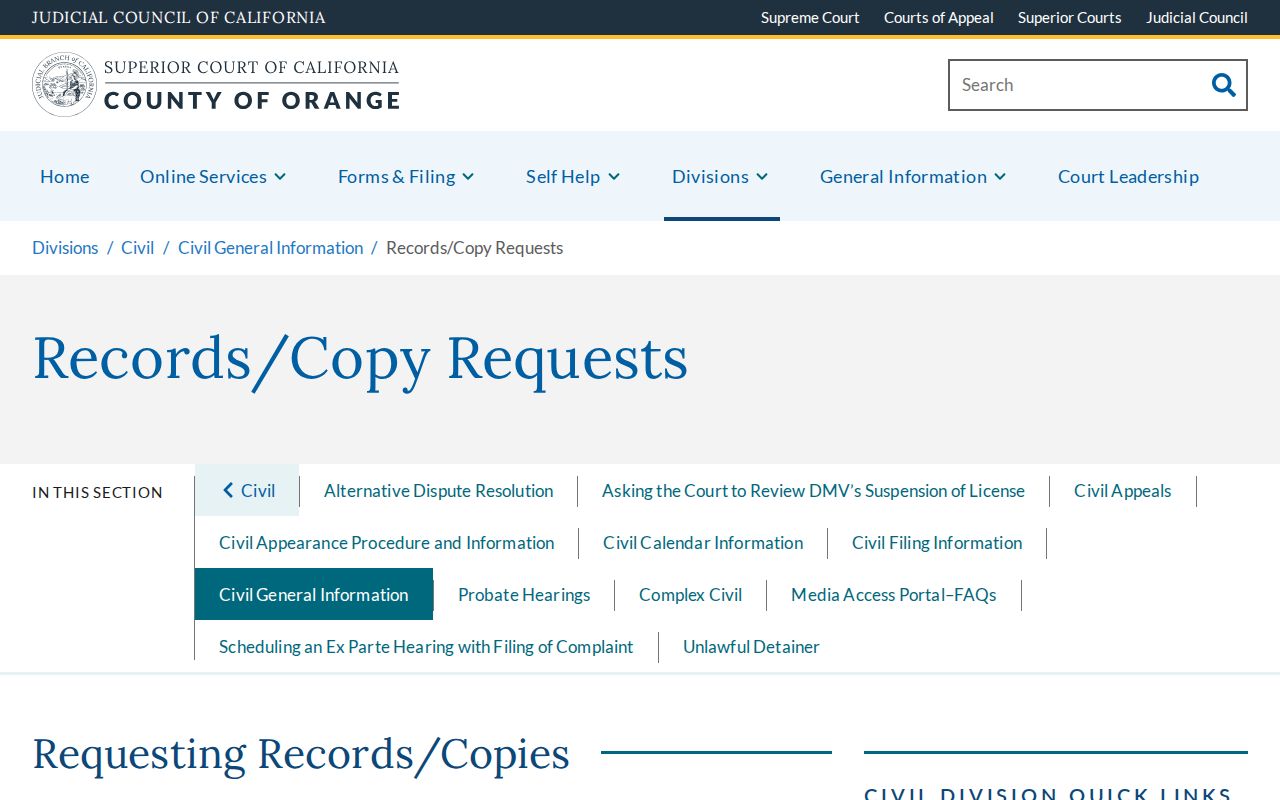Click Divisions in the breadcrumb

65,248
